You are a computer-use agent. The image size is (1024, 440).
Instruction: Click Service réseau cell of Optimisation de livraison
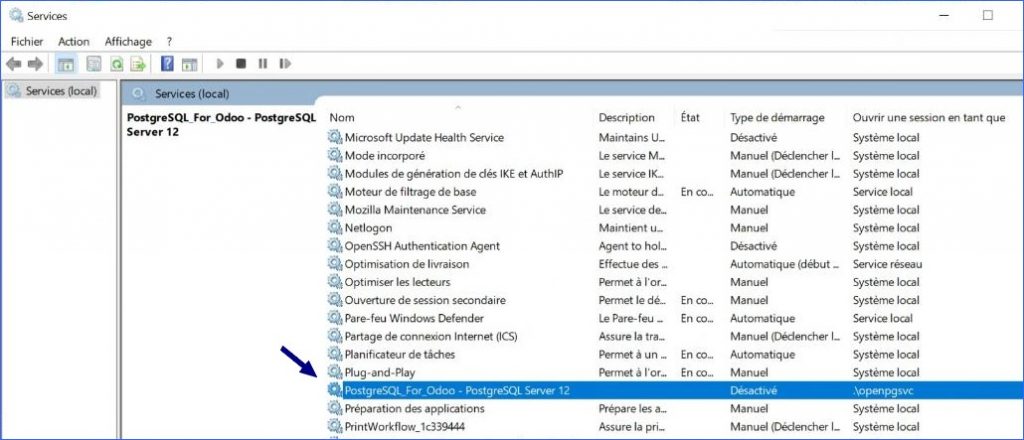[x=888, y=264]
